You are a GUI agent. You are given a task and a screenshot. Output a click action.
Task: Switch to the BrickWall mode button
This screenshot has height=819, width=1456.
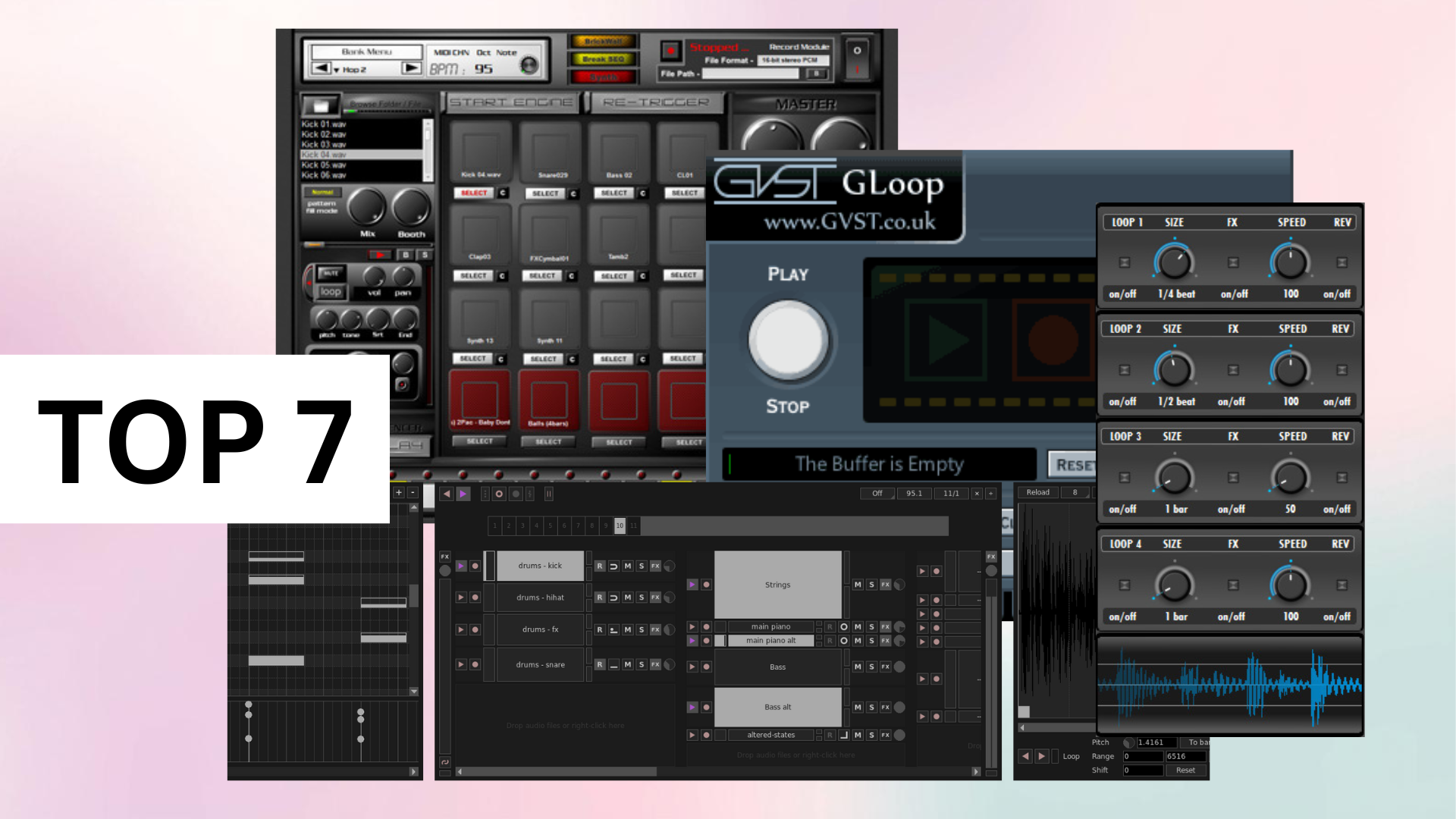pos(604,42)
